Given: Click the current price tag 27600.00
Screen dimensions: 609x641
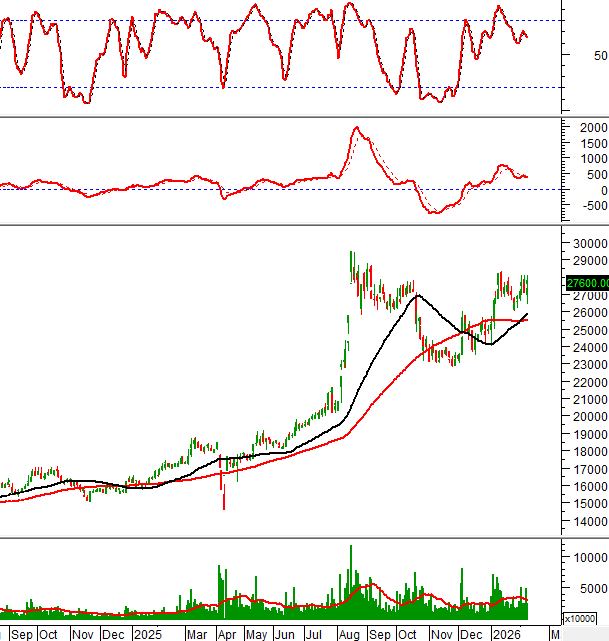Looking at the screenshot, I should coord(587,284).
